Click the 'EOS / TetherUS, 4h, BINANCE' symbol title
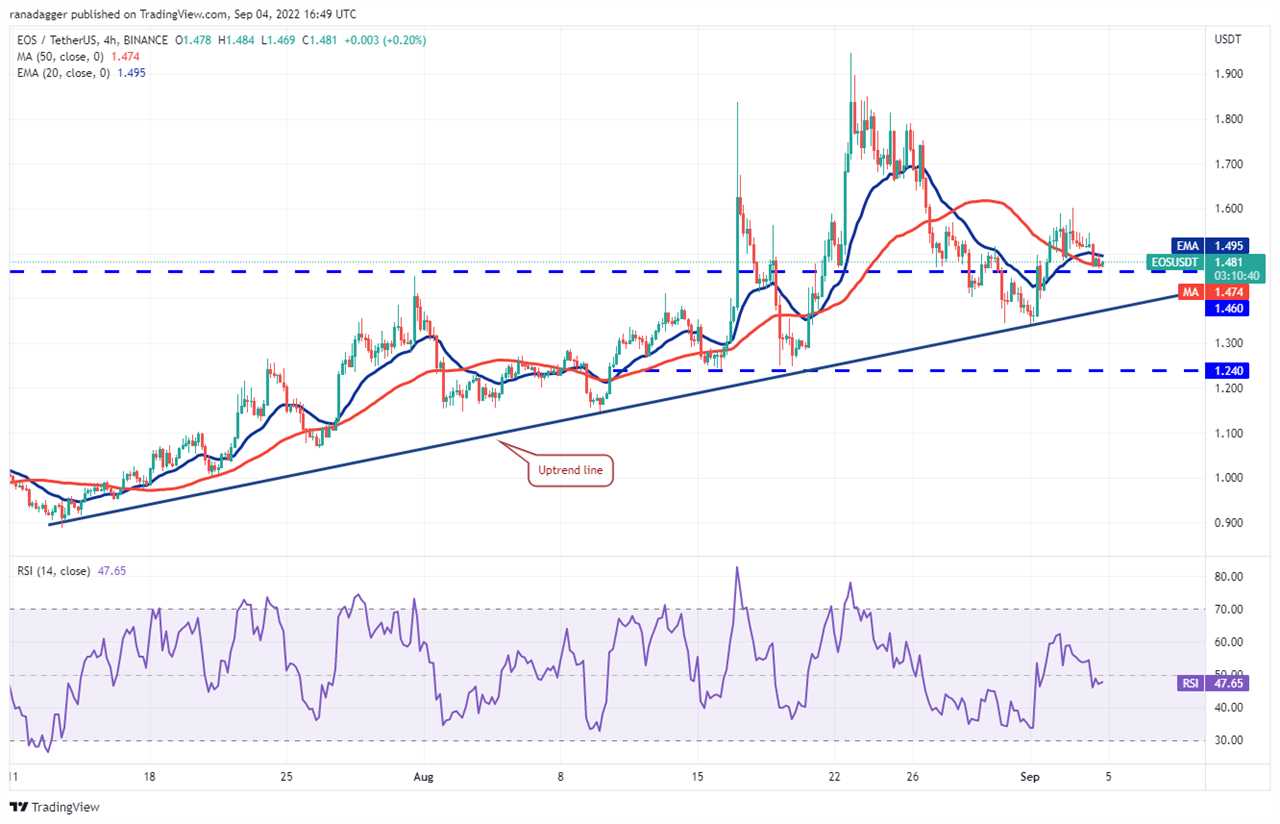 click(x=92, y=41)
